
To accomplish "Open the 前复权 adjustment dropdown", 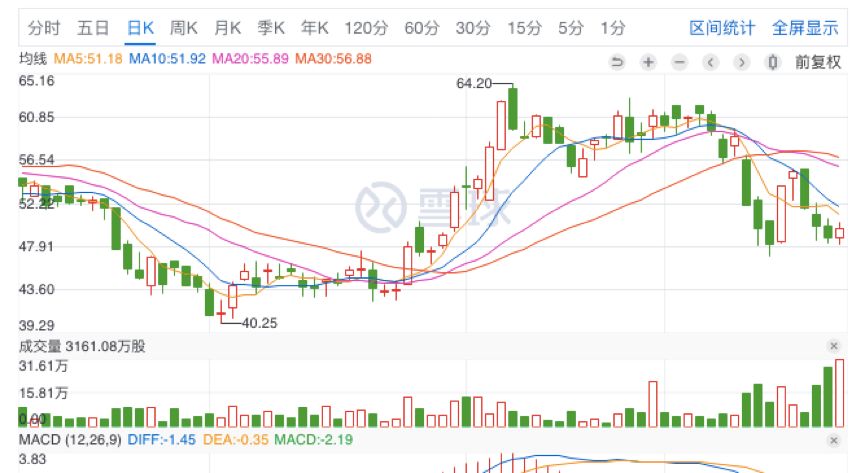I will 818,62.
